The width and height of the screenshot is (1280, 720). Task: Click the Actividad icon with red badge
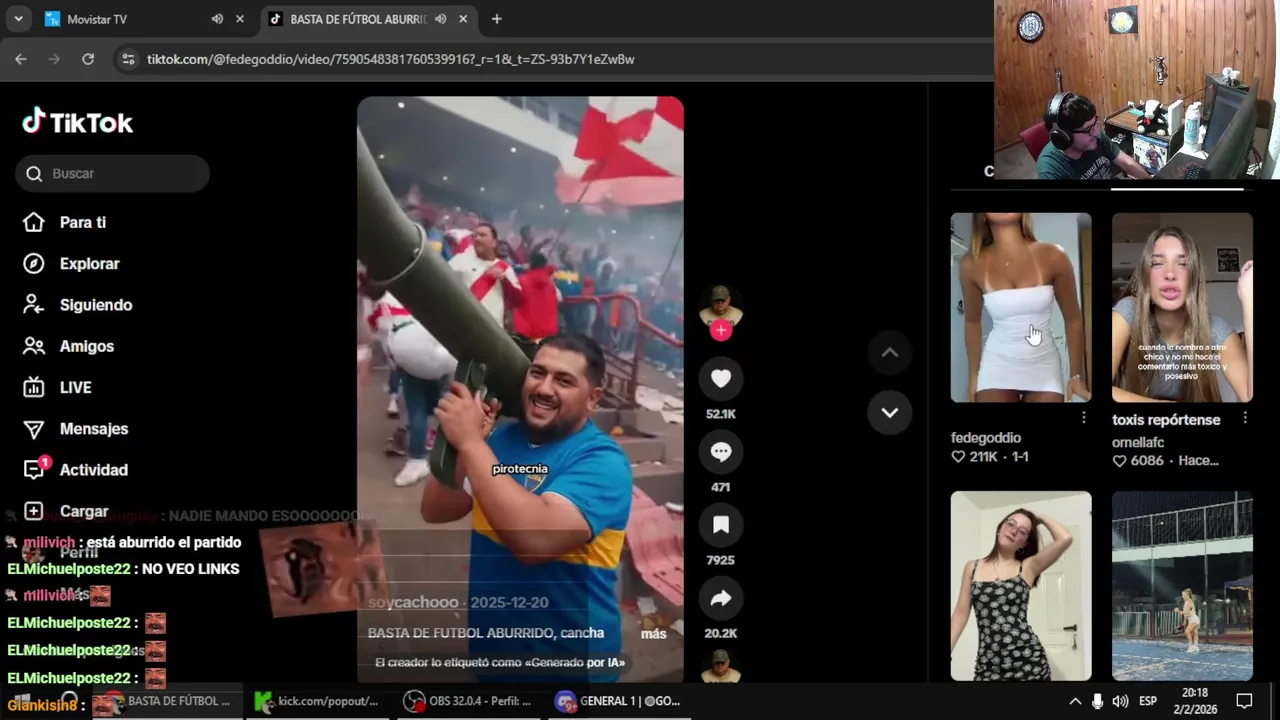[35, 469]
